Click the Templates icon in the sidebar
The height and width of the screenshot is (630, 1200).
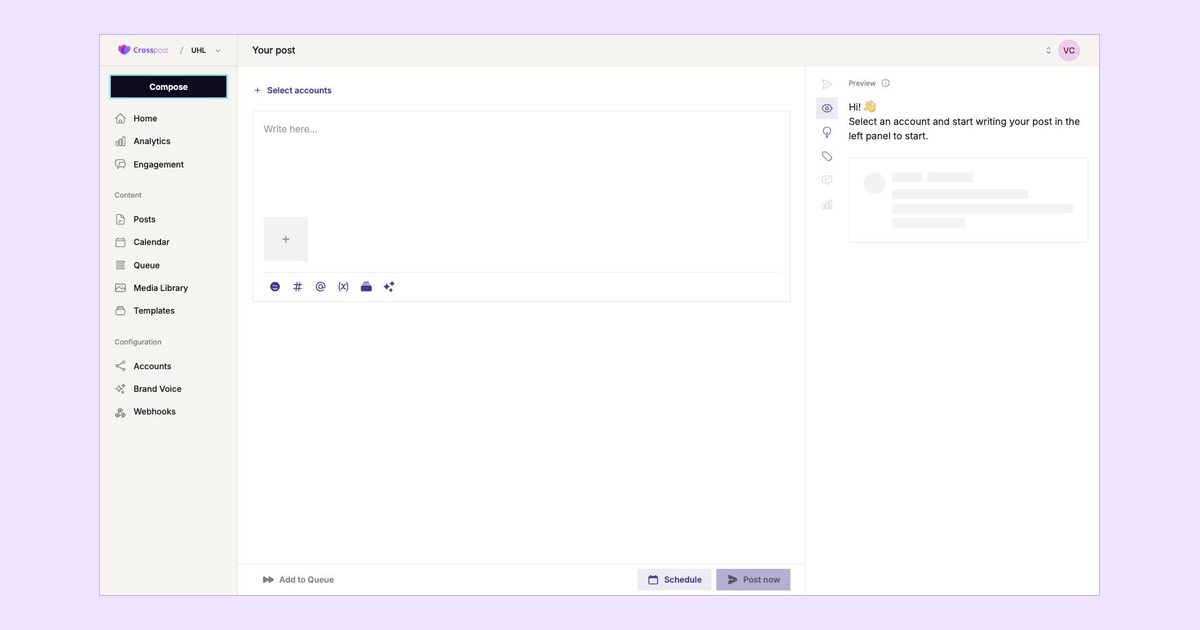pyautogui.click(x=120, y=311)
